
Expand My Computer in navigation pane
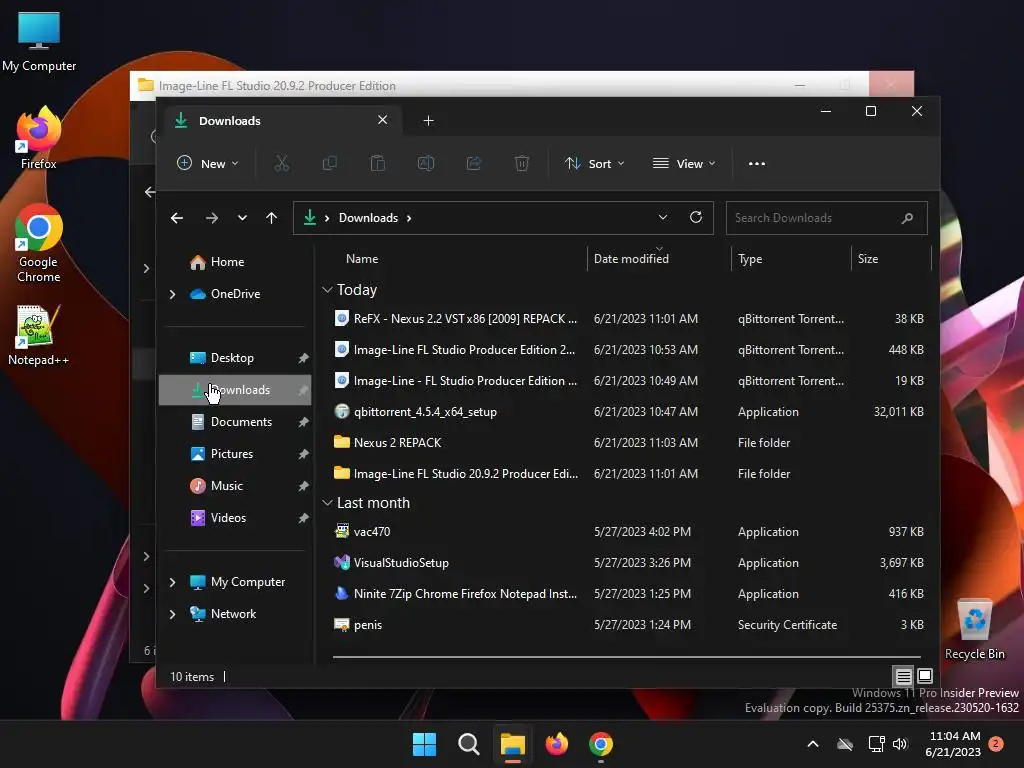point(172,582)
